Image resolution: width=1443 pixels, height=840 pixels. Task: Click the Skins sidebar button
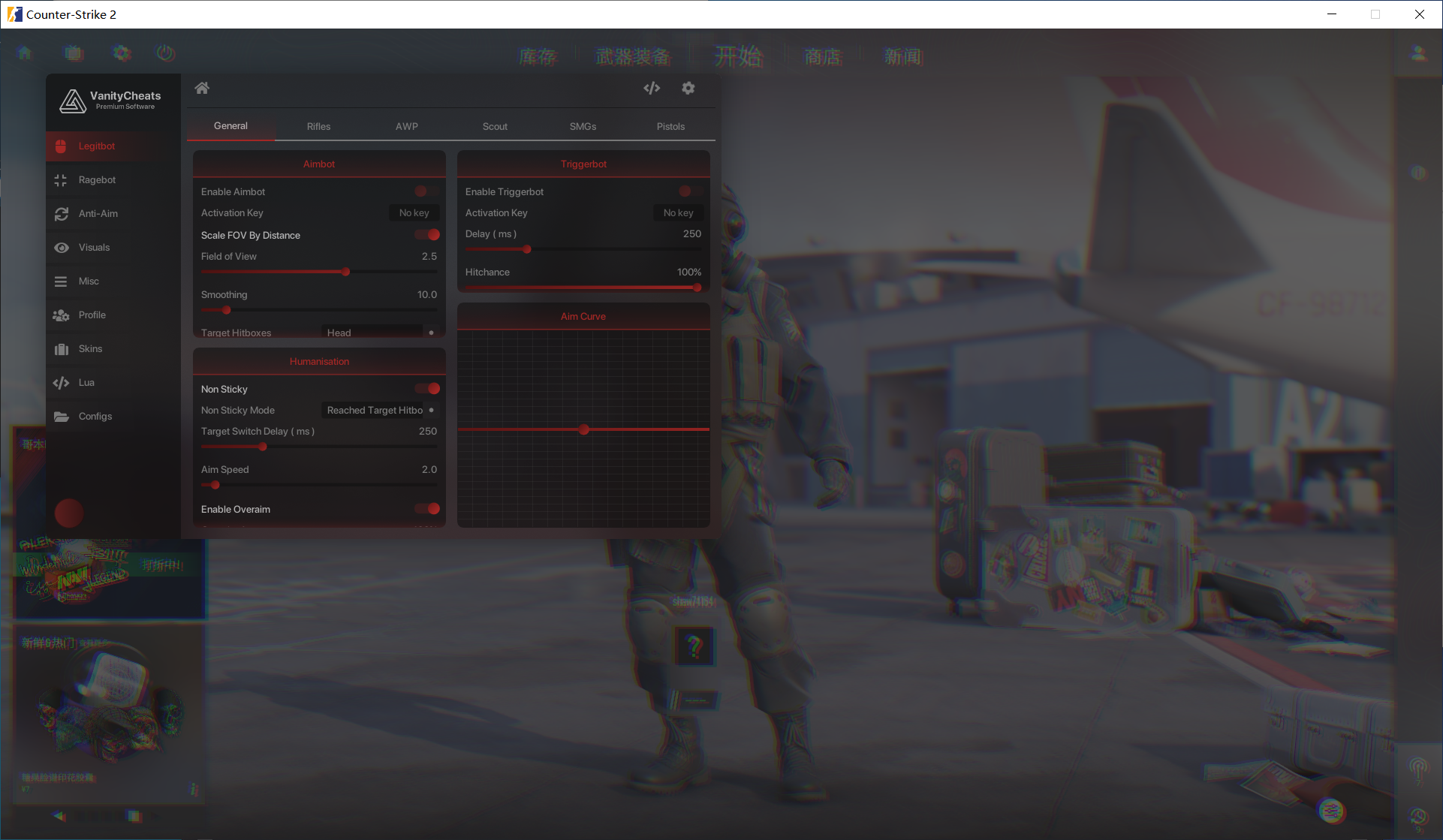pyautogui.click(x=90, y=348)
